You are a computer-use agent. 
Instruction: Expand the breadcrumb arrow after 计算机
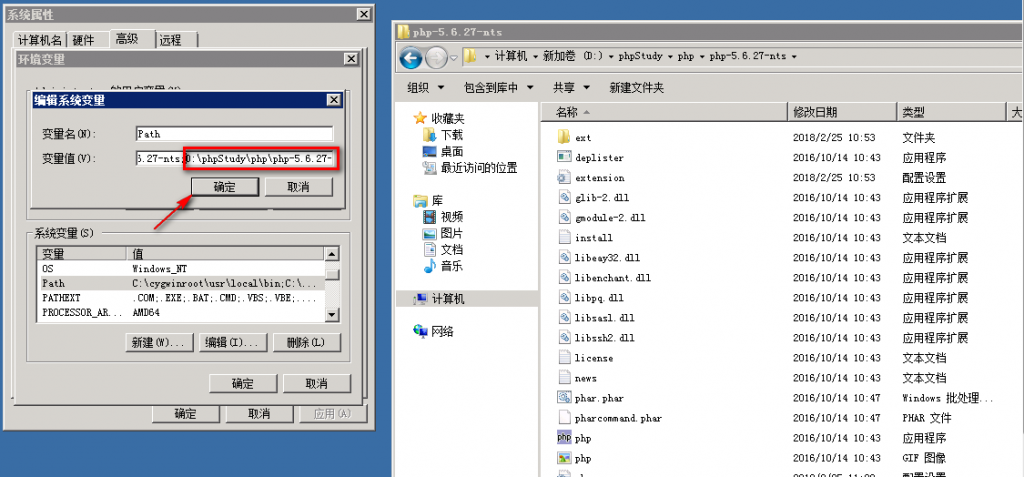pyautogui.click(x=534, y=57)
